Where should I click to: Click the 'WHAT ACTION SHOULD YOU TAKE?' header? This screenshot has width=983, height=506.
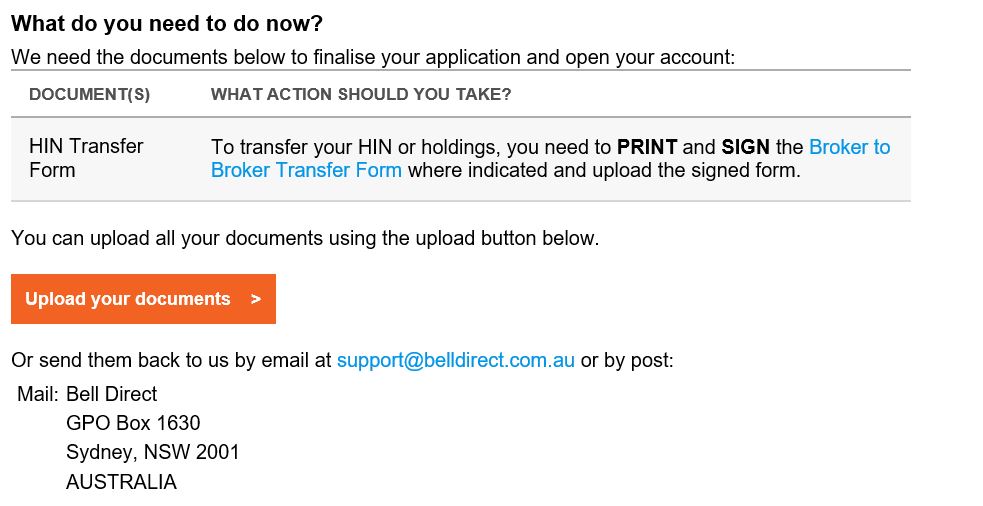[x=361, y=95]
